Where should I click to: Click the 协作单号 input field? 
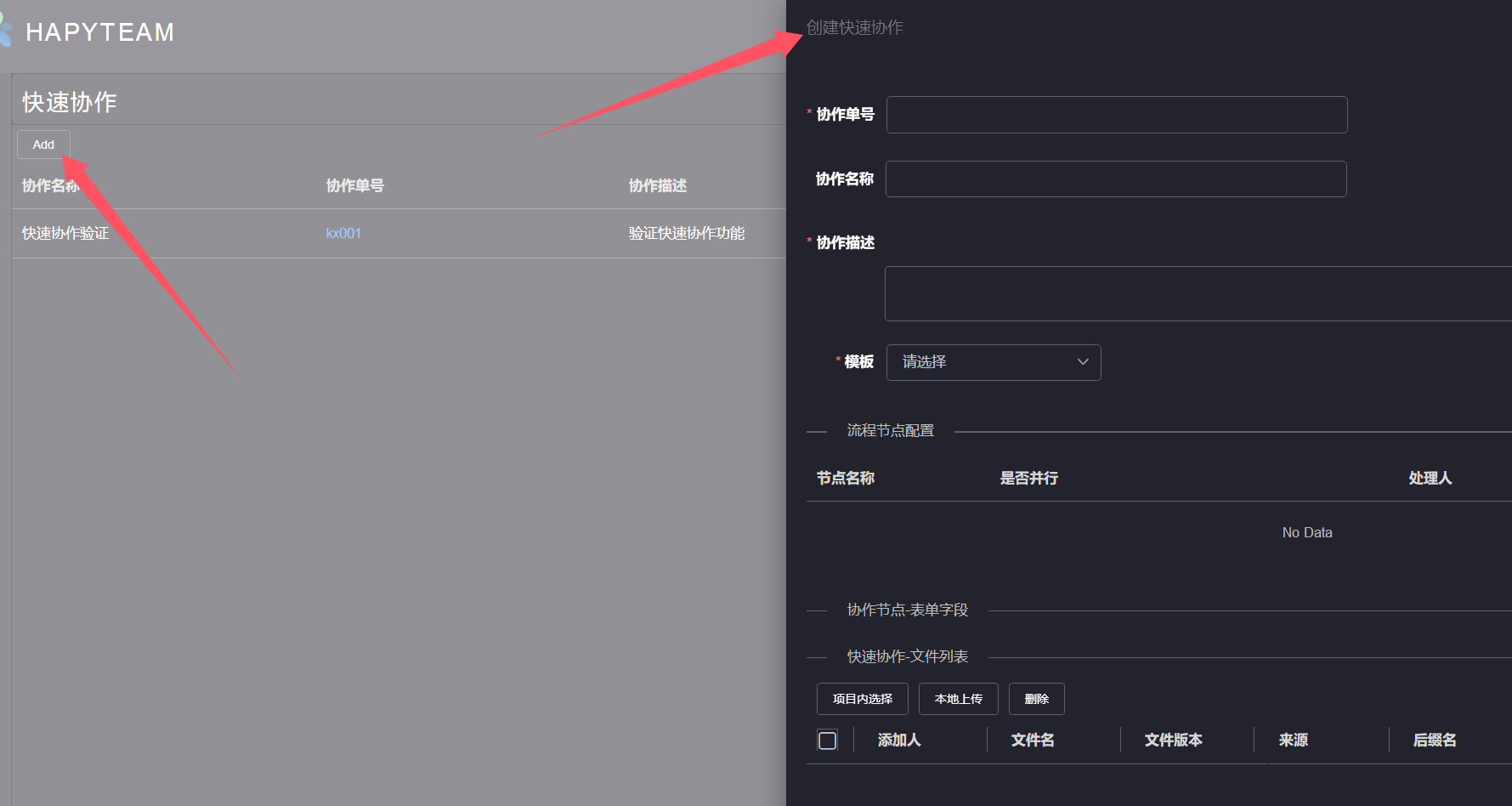click(x=1117, y=115)
